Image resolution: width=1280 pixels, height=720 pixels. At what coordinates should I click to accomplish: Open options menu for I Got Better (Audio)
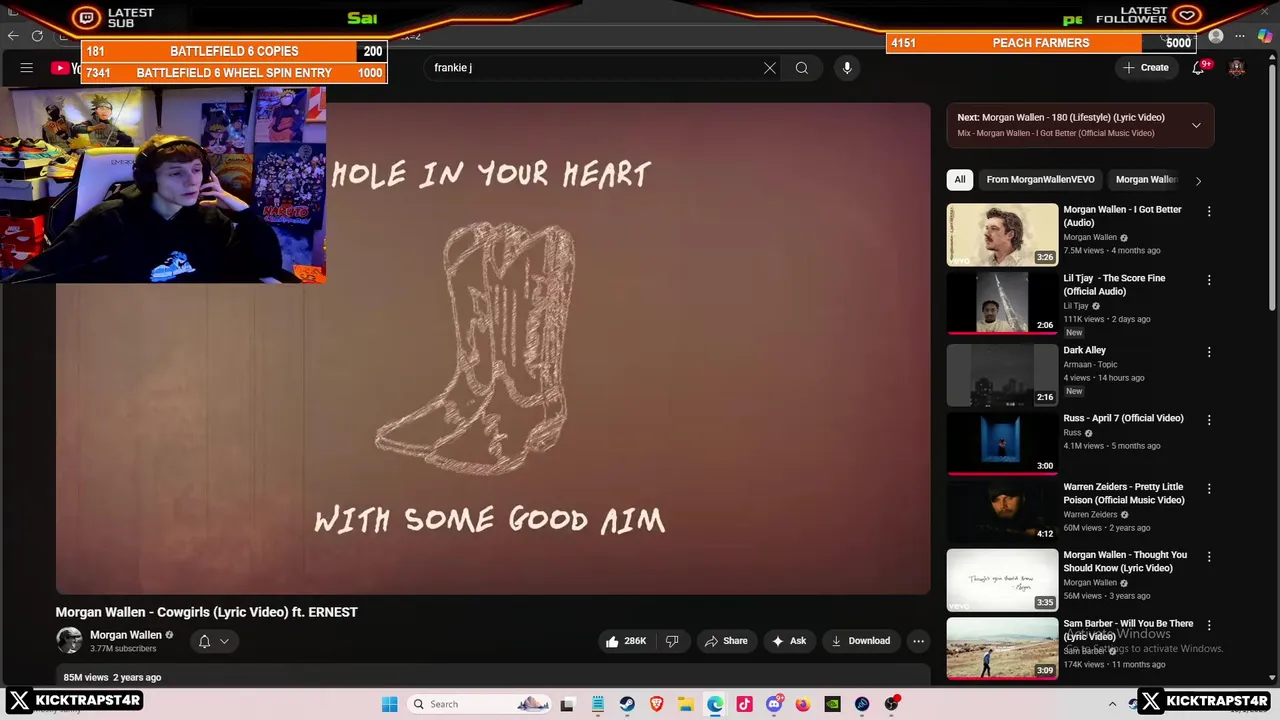1209,211
